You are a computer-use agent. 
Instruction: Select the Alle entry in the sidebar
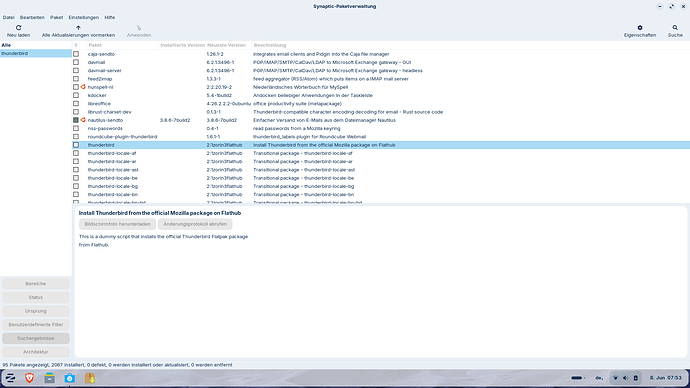click(36, 45)
